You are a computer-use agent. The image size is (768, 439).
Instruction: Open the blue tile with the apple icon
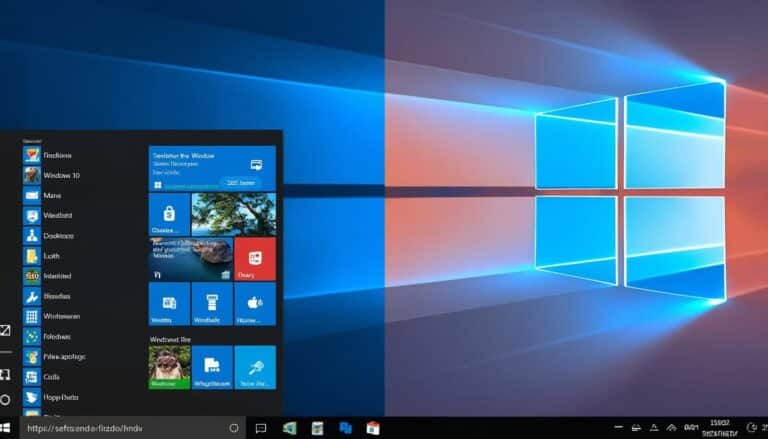click(255, 304)
